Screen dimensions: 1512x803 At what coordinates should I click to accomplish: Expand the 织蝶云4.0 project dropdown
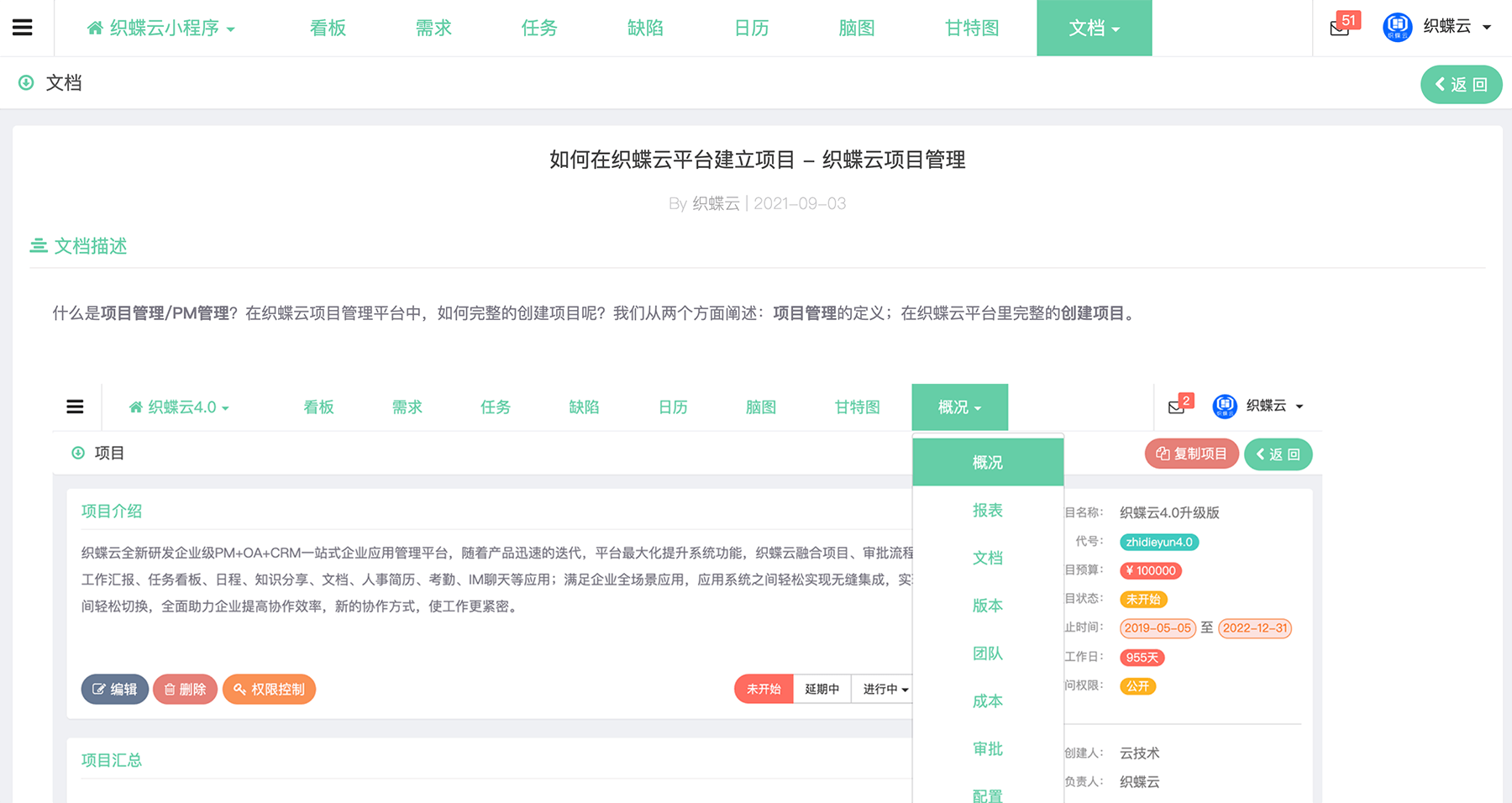(179, 407)
